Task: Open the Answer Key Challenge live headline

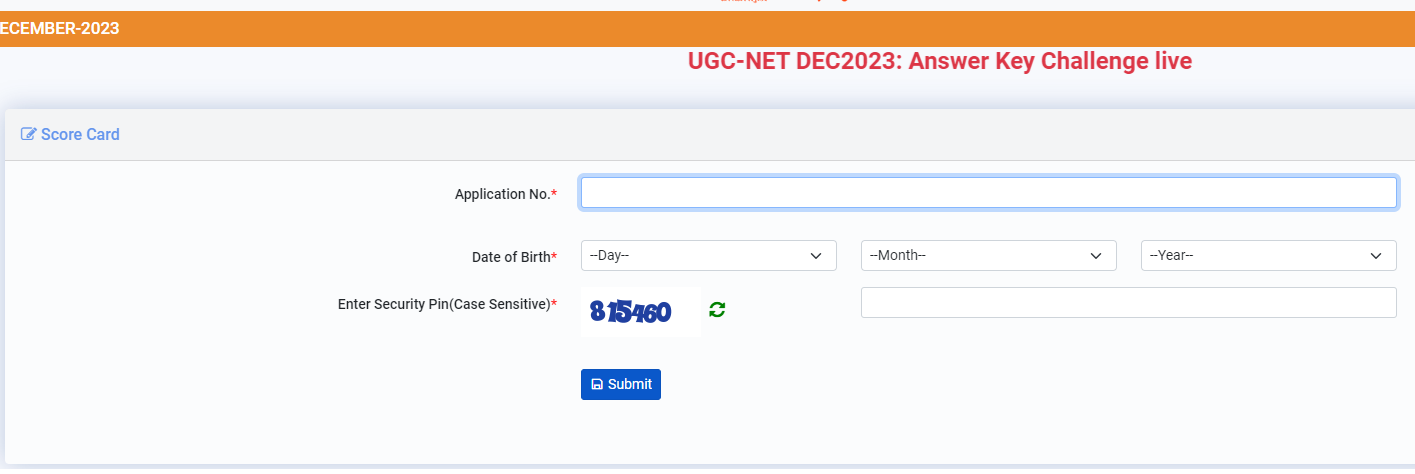Action: 939,61
